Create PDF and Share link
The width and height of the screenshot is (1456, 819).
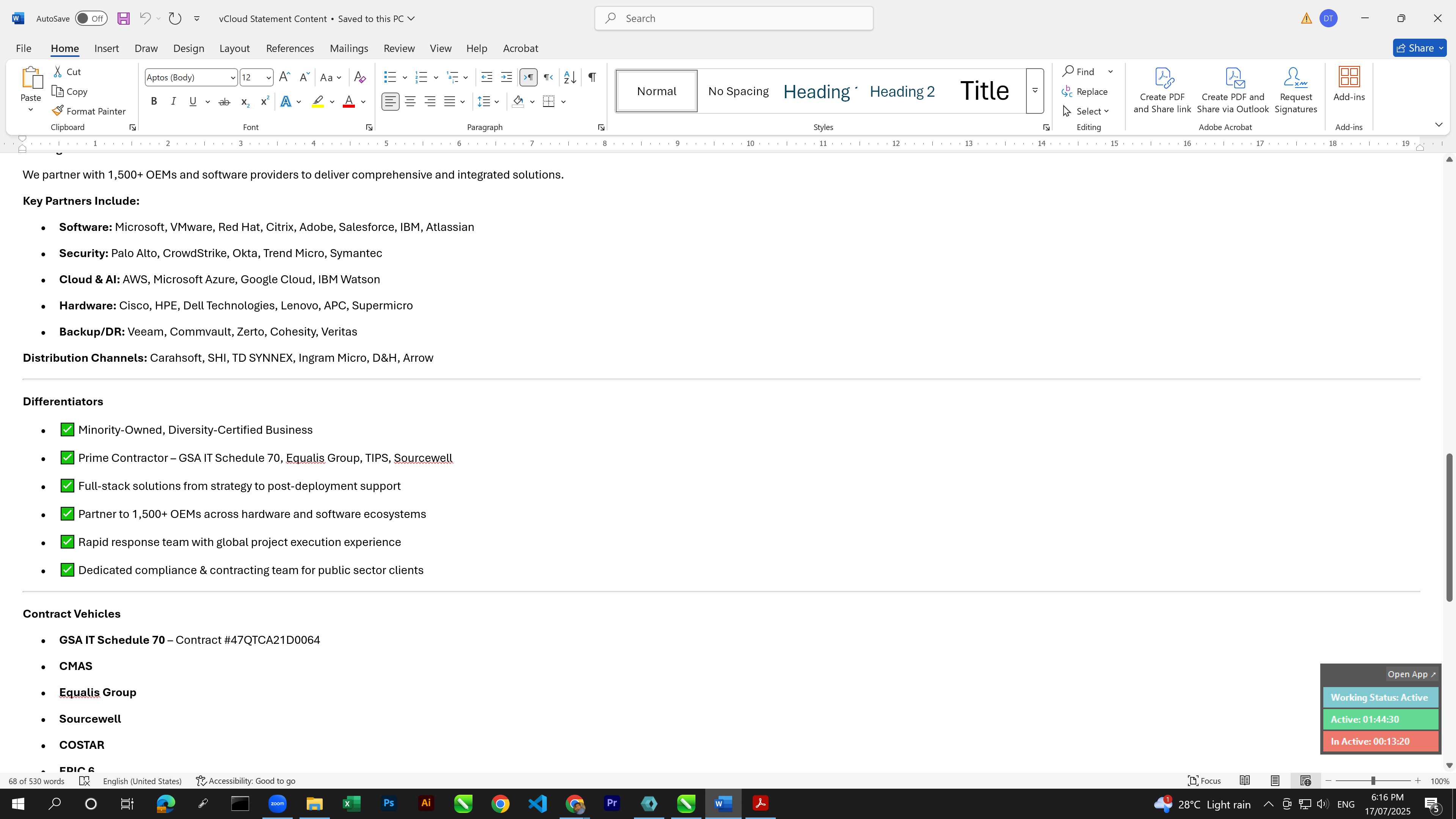1162,91
